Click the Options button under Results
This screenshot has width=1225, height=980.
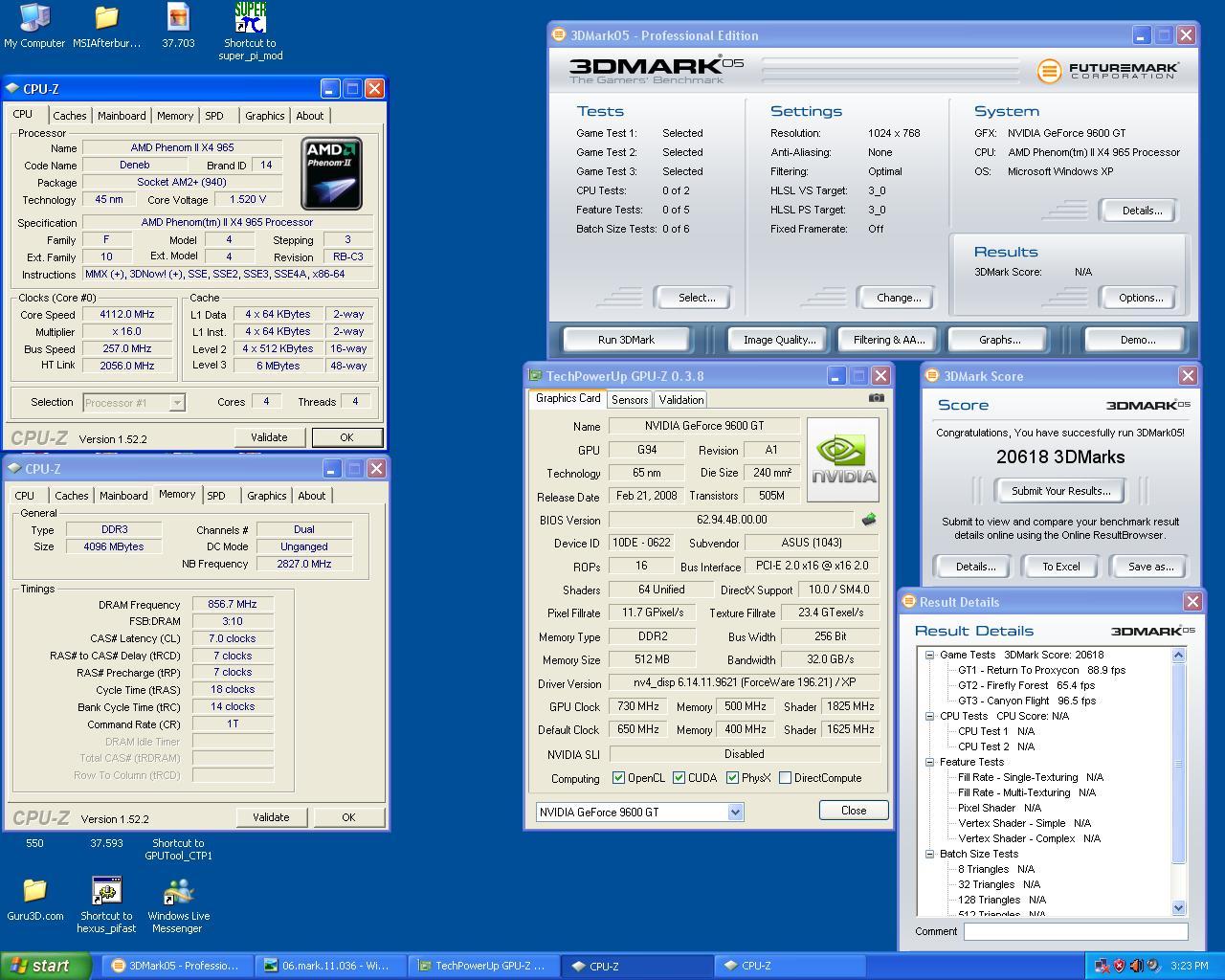pyautogui.click(x=1141, y=298)
